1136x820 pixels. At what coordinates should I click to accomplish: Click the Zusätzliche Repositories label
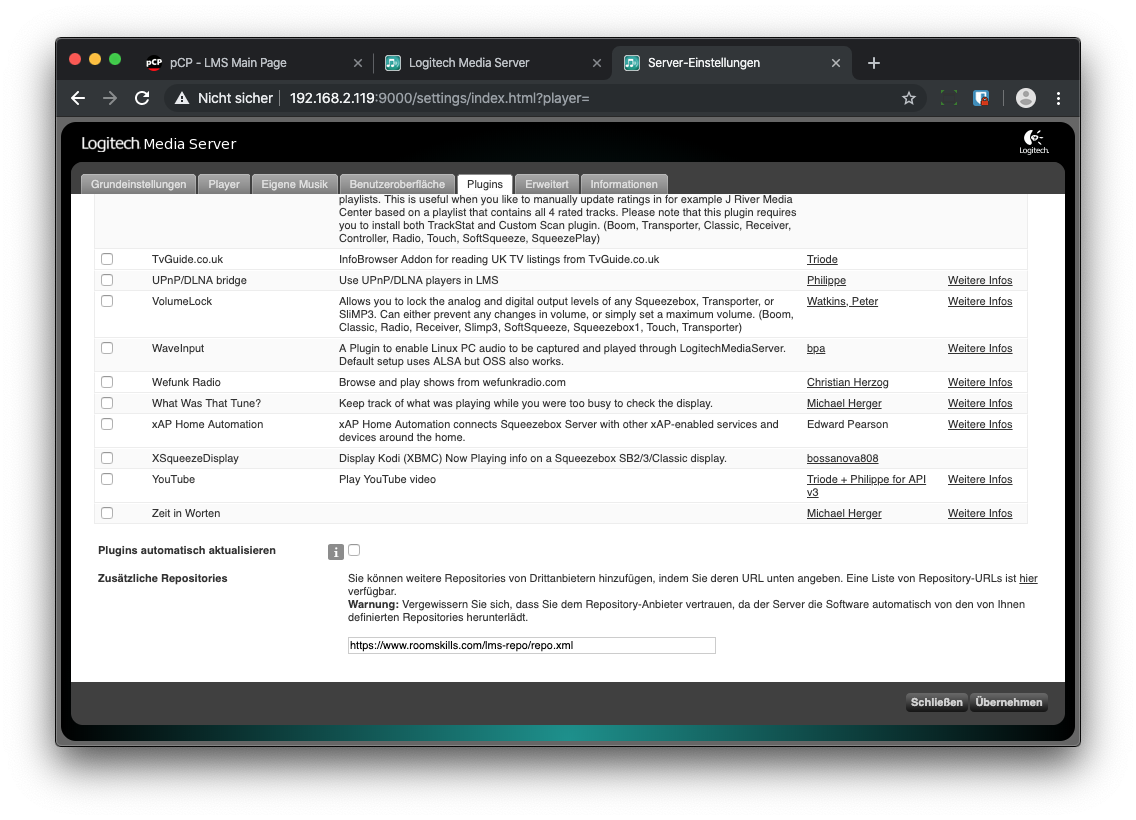click(163, 579)
